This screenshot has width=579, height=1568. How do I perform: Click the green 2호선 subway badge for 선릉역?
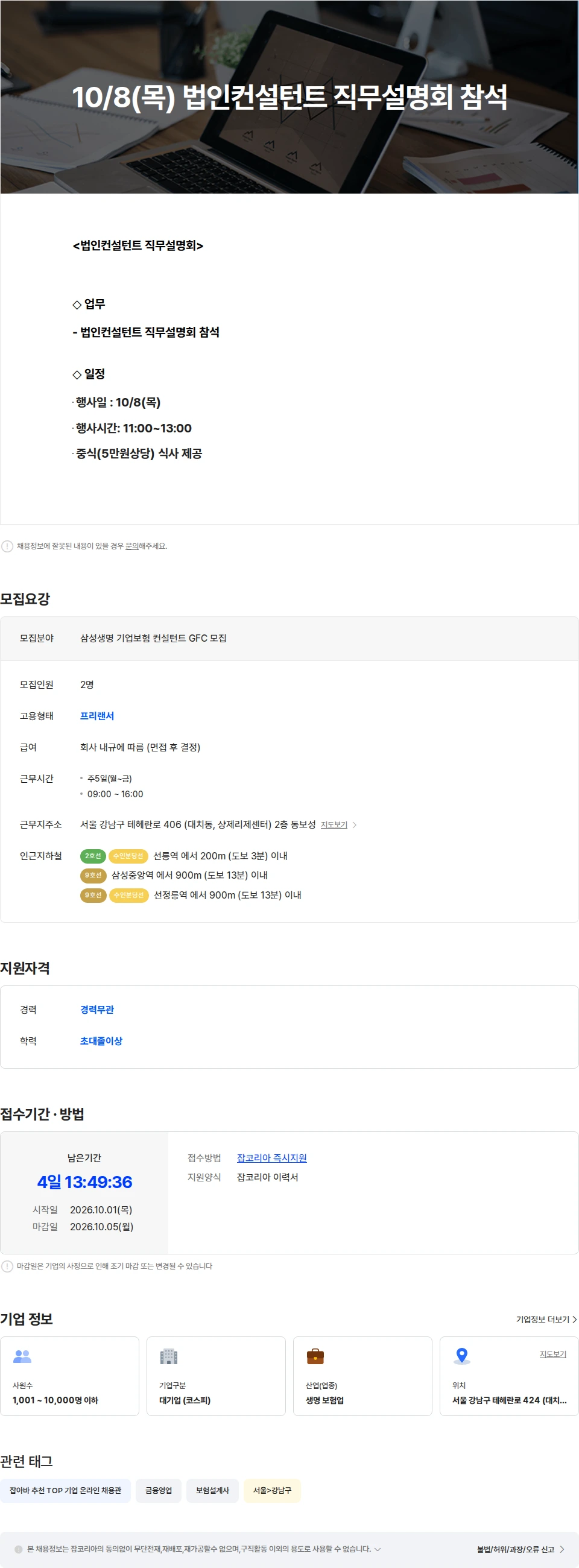92,856
